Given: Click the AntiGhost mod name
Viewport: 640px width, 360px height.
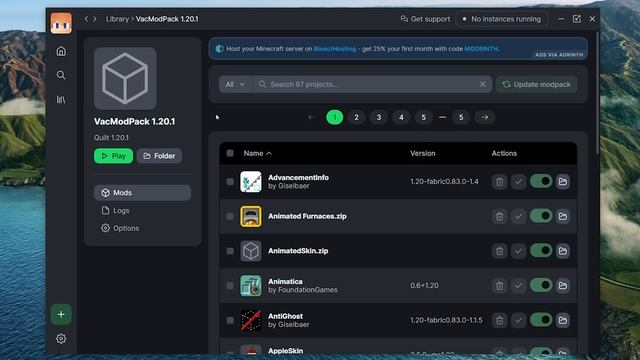Looking at the screenshot, I should [285, 316].
